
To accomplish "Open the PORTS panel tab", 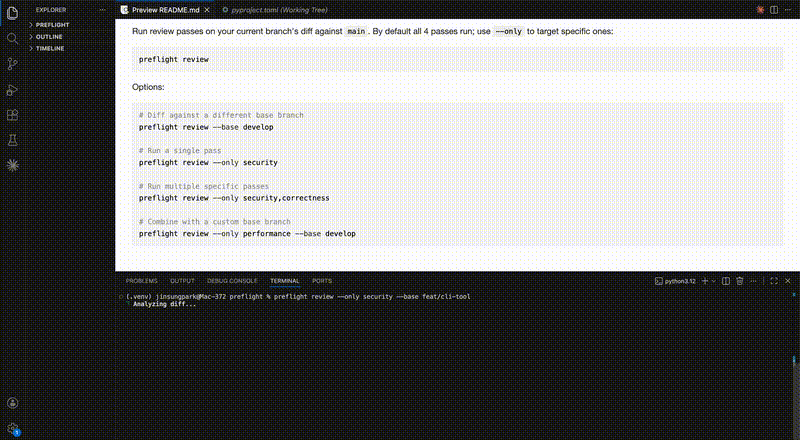I will pyautogui.click(x=322, y=281).
